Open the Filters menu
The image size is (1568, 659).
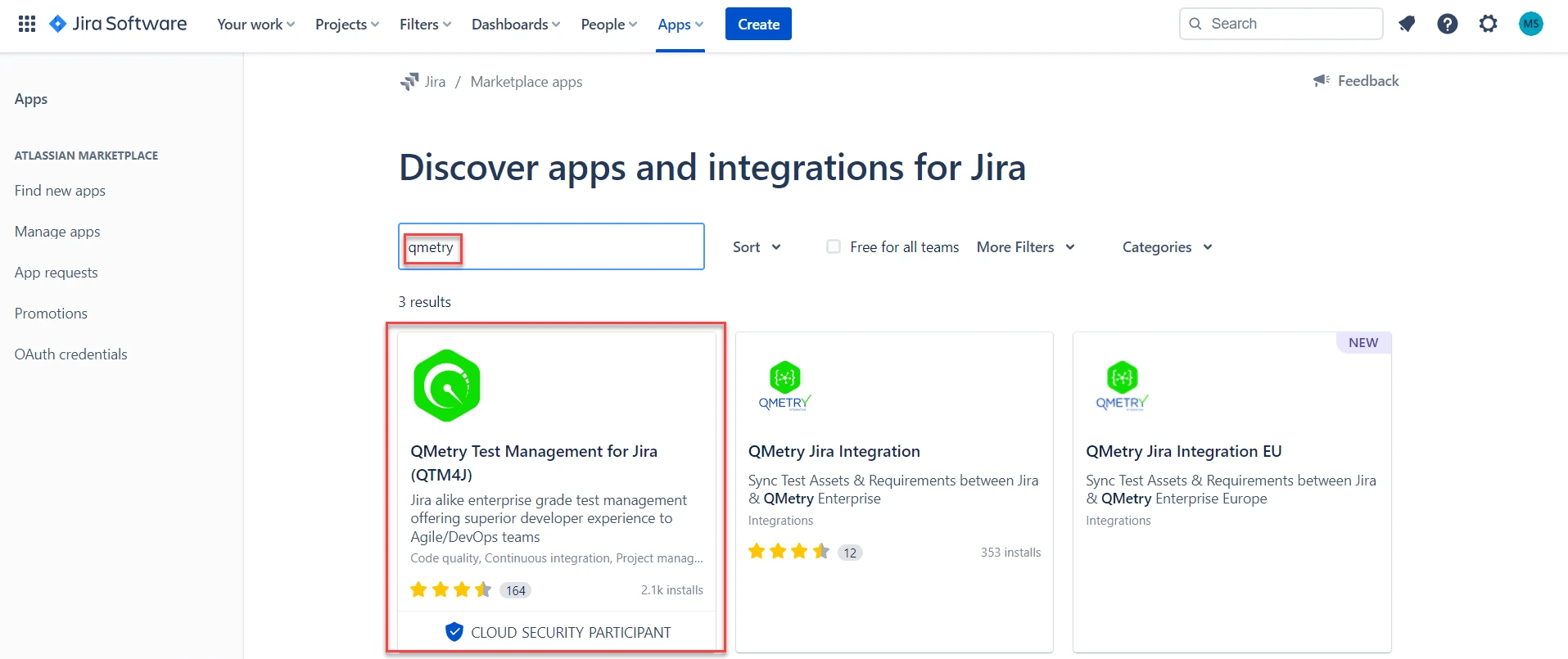pyautogui.click(x=425, y=25)
